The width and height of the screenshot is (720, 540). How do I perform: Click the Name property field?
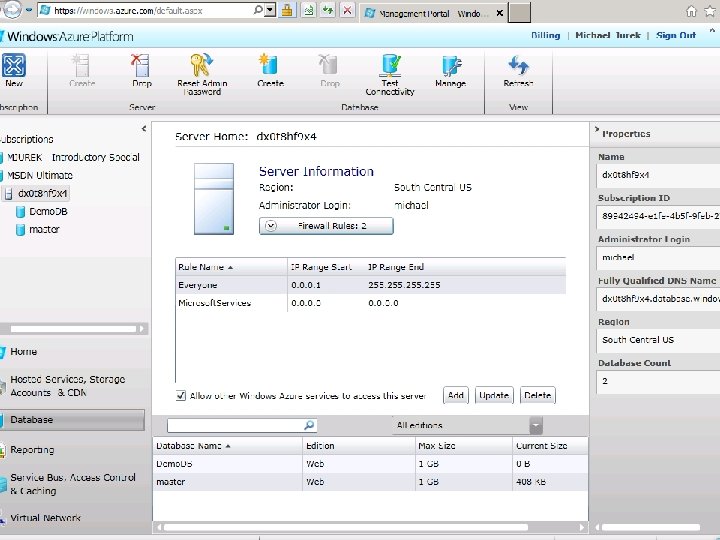point(658,175)
